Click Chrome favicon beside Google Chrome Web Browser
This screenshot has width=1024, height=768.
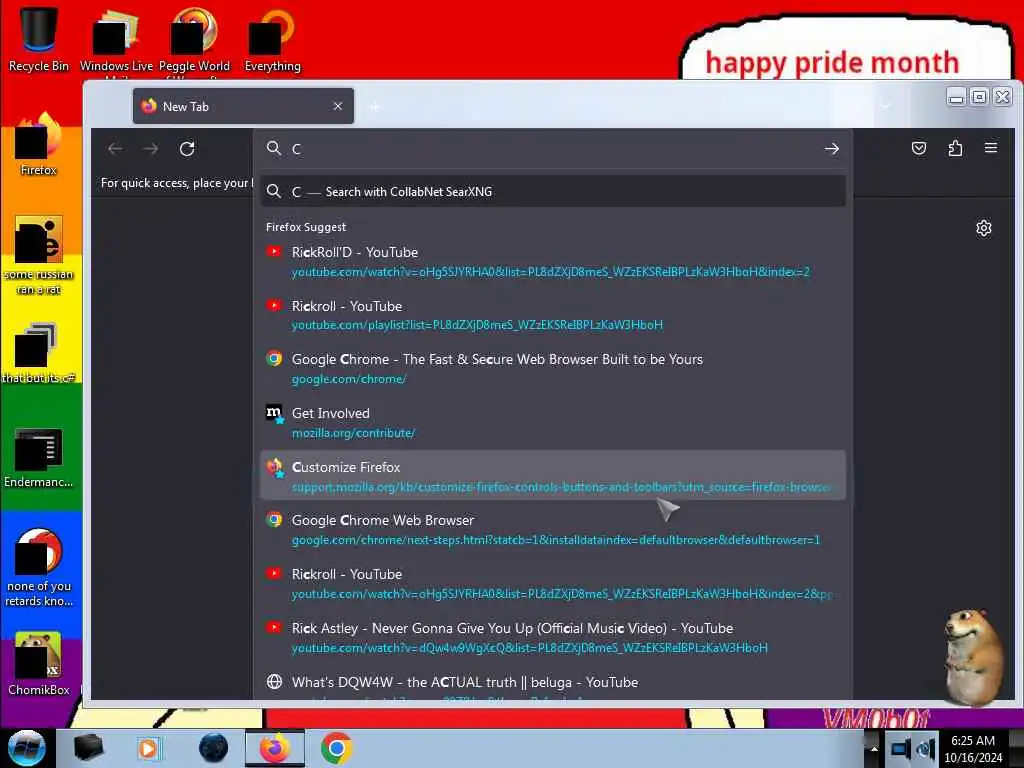pyautogui.click(x=274, y=520)
